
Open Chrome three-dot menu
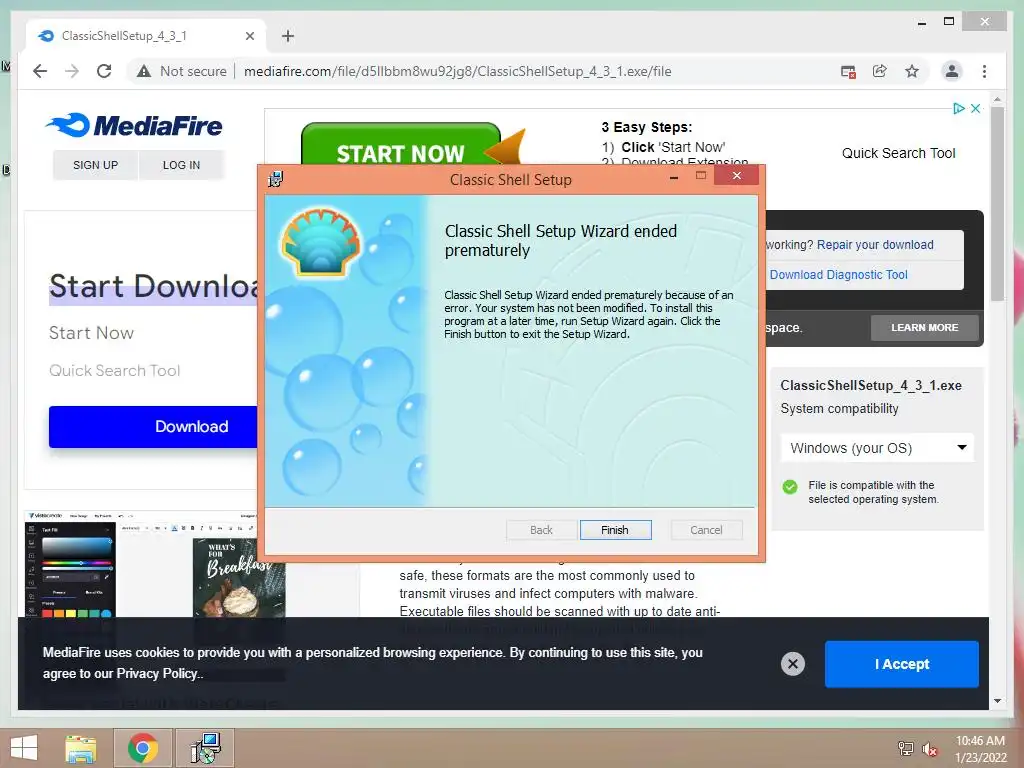pyautogui.click(x=984, y=71)
